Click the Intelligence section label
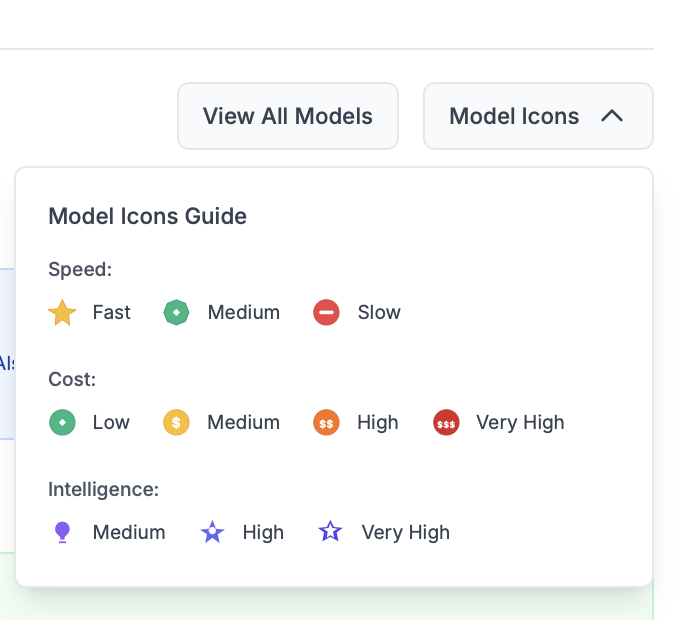This screenshot has width=694, height=620. click(104, 490)
